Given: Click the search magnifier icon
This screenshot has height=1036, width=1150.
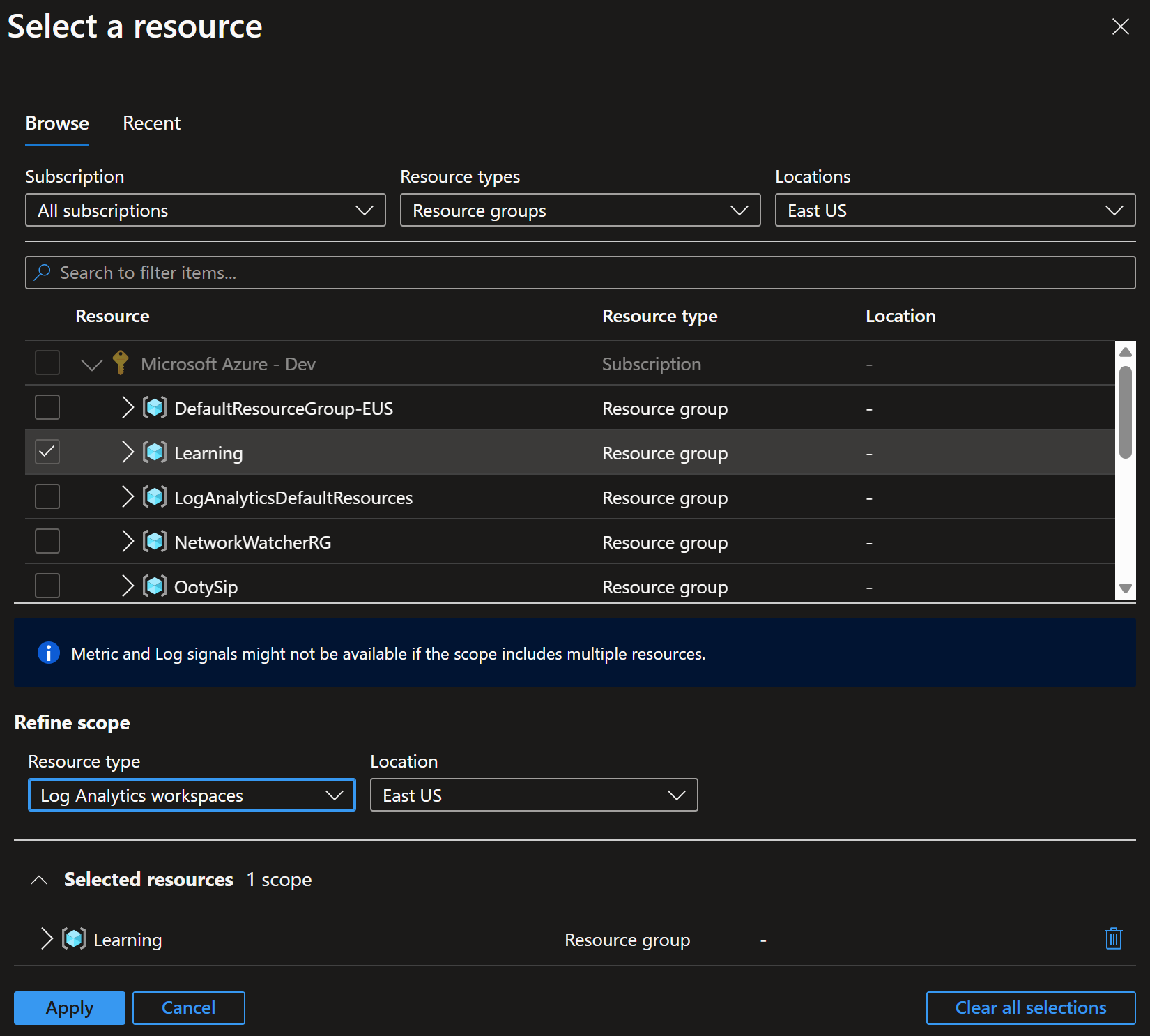Looking at the screenshot, I should click(43, 272).
